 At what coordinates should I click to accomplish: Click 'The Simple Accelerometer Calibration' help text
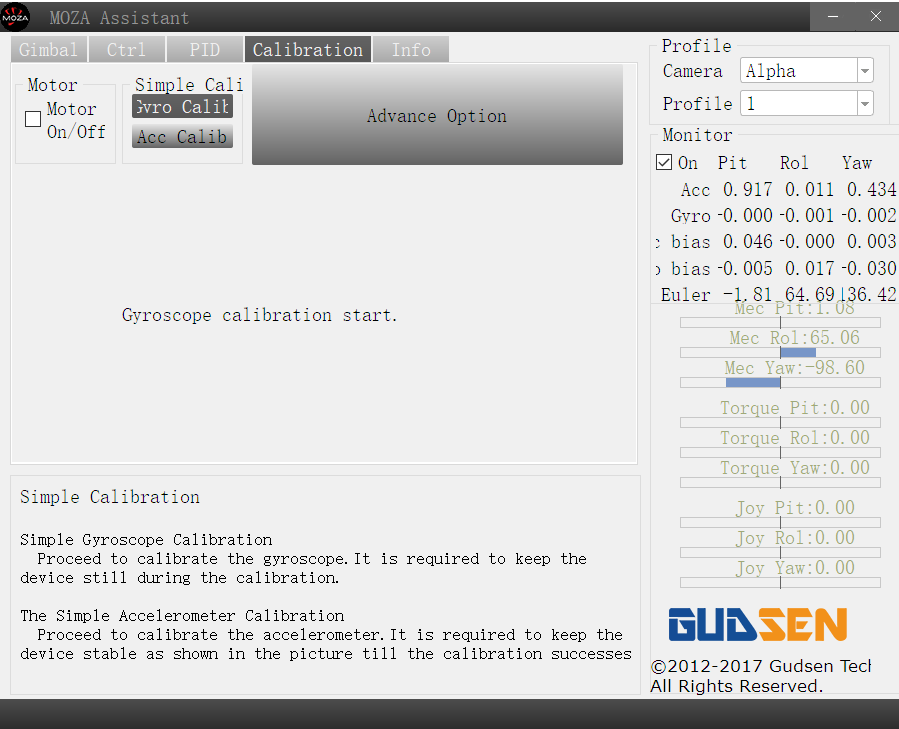pos(182,615)
